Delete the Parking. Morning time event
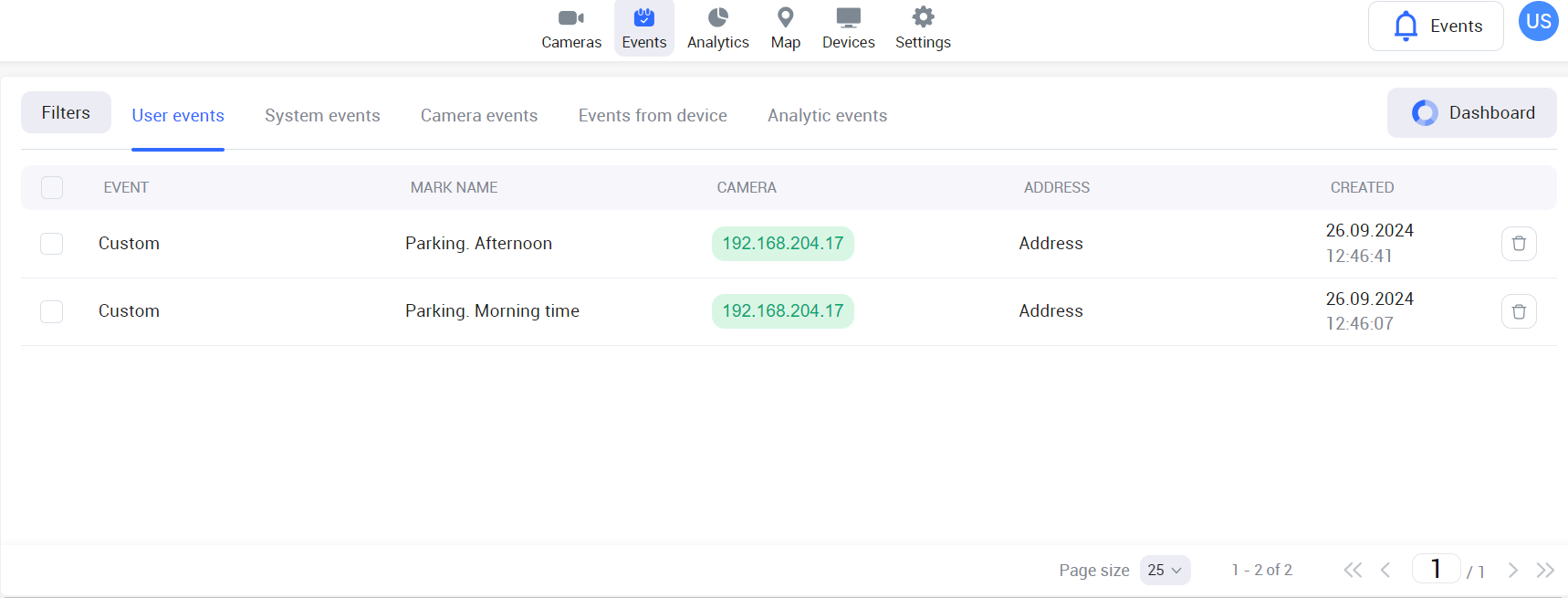 coord(1519,311)
